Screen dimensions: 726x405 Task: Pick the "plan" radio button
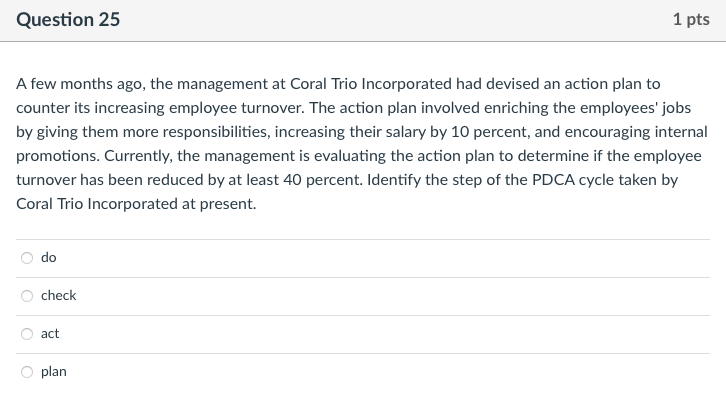pos(26,372)
